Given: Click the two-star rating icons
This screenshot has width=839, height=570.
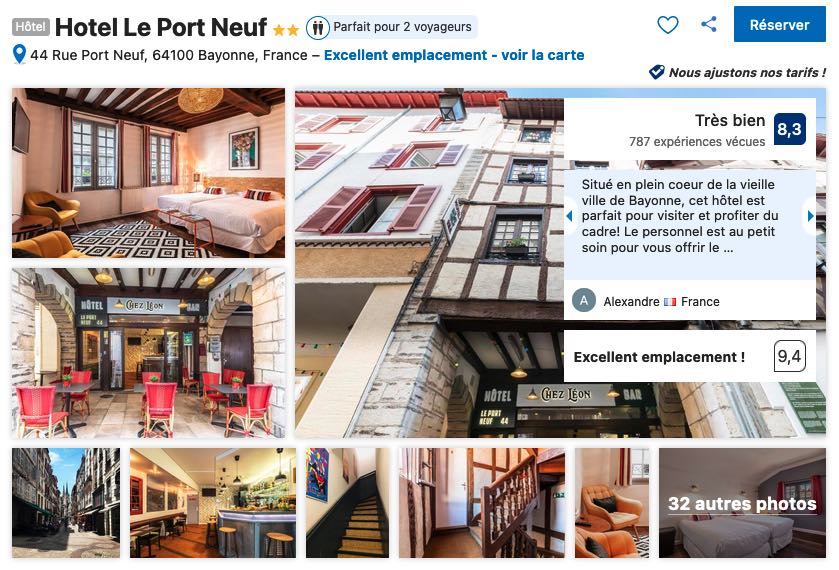Looking at the screenshot, I should click(x=286, y=31).
